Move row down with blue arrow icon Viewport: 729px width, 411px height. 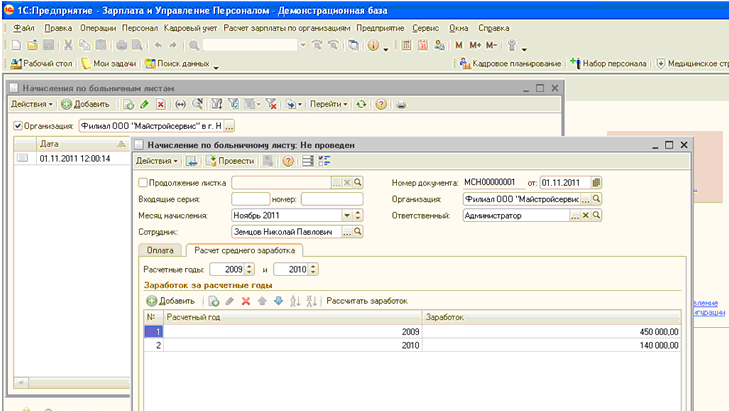[x=278, y=301]
